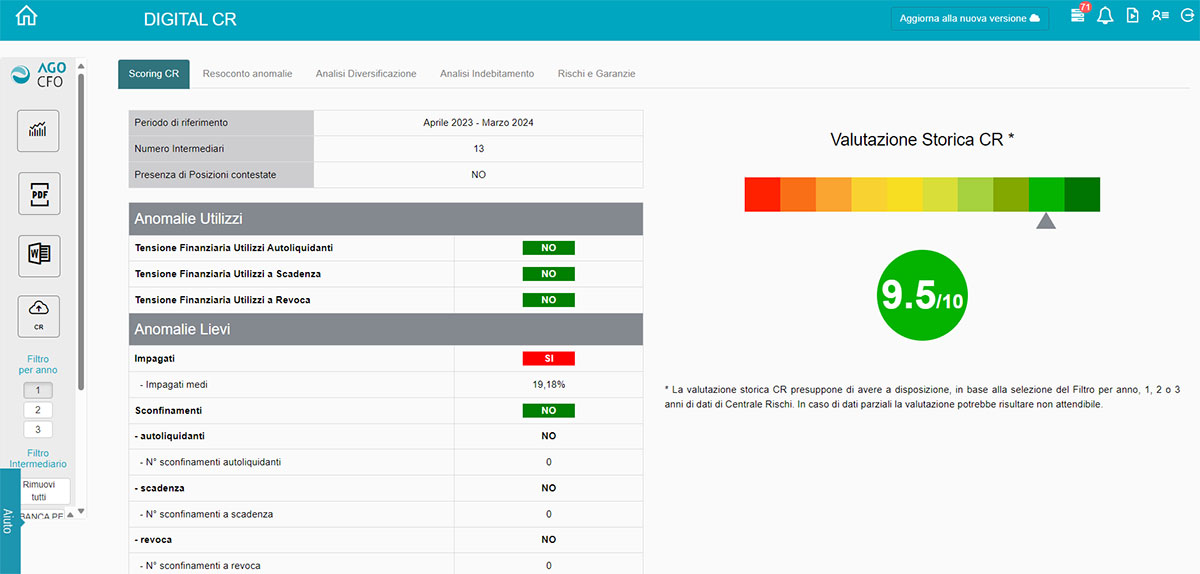Export report as Word document icon
The image size is (1200, 574).
click(39, 255)
